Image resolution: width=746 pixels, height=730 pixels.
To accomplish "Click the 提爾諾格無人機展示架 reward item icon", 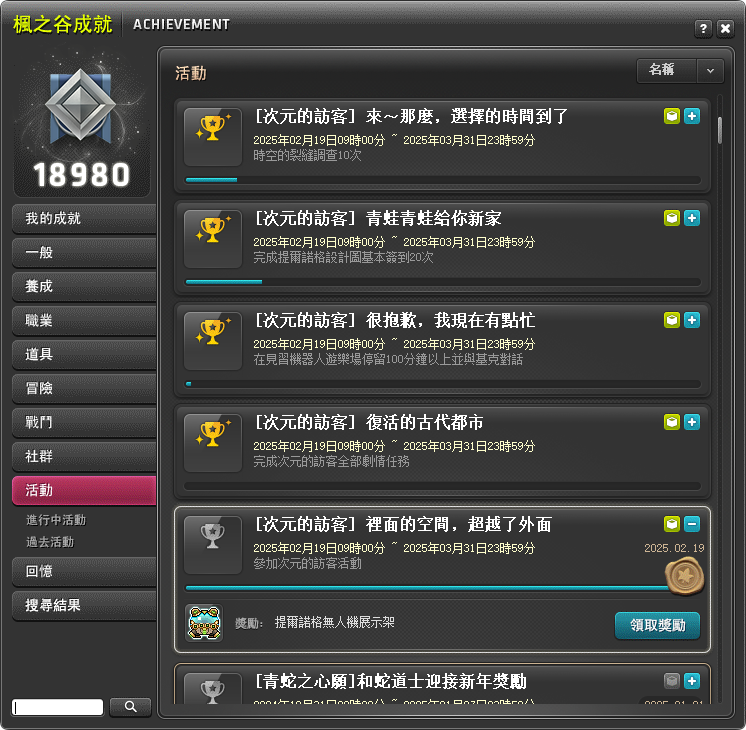I will [204, 623].
